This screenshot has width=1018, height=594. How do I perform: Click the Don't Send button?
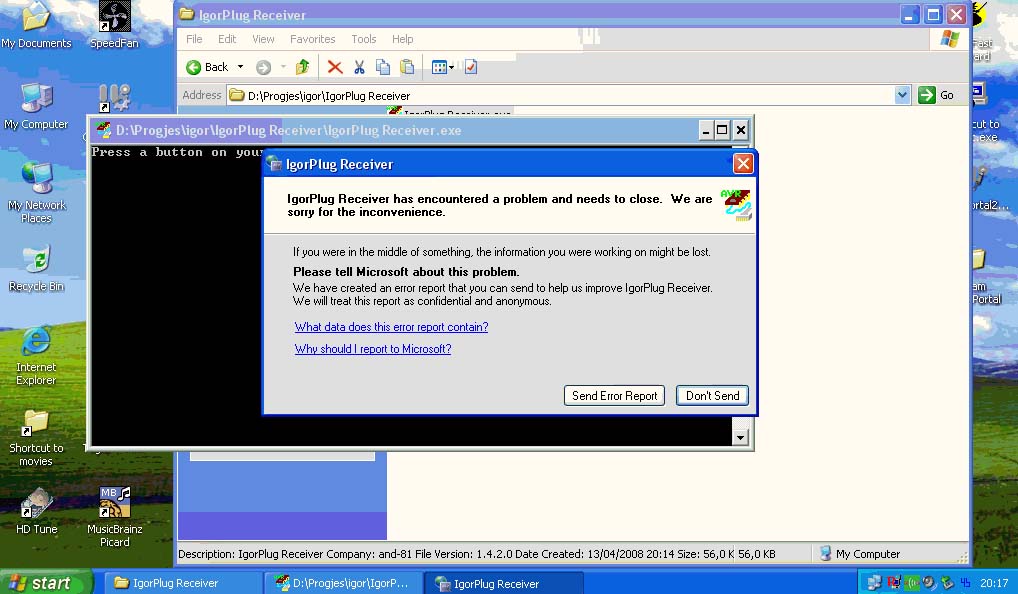[x=712, y=396]
